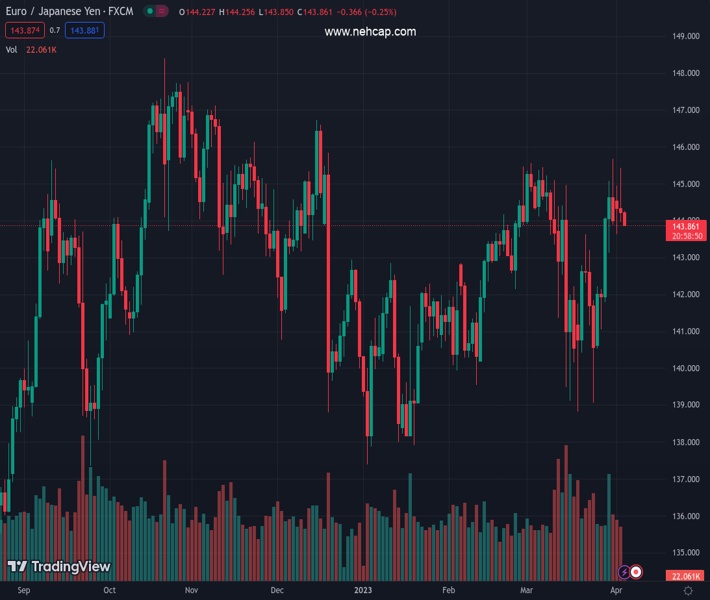Click the blue buy price 143.881

(85, 30)
